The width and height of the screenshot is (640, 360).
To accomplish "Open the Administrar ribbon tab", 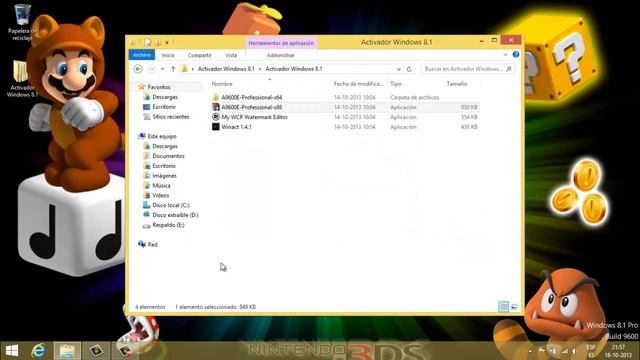I will pos(281,55).
